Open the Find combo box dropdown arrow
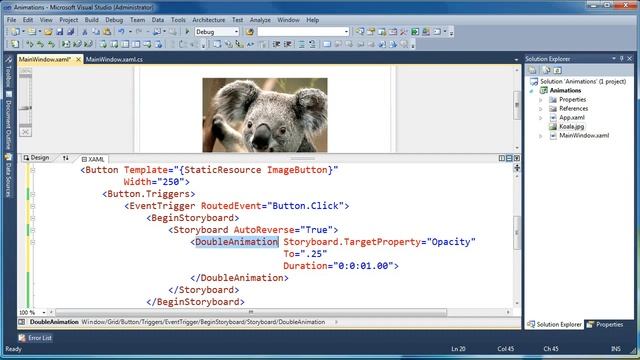Viewport: 640px width, 360px height. point(346,31)
